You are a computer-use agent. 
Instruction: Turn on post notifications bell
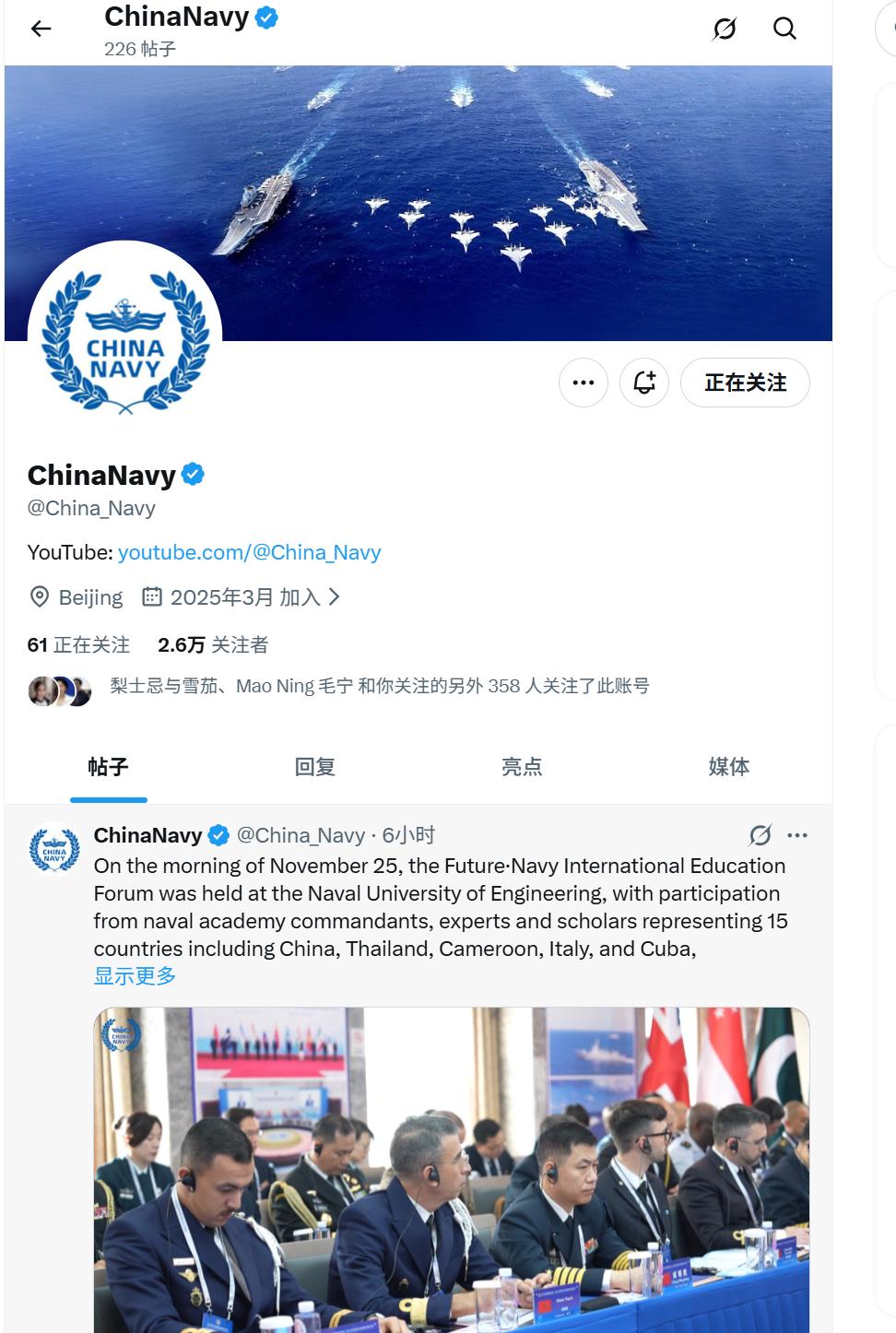pos(644,383)
